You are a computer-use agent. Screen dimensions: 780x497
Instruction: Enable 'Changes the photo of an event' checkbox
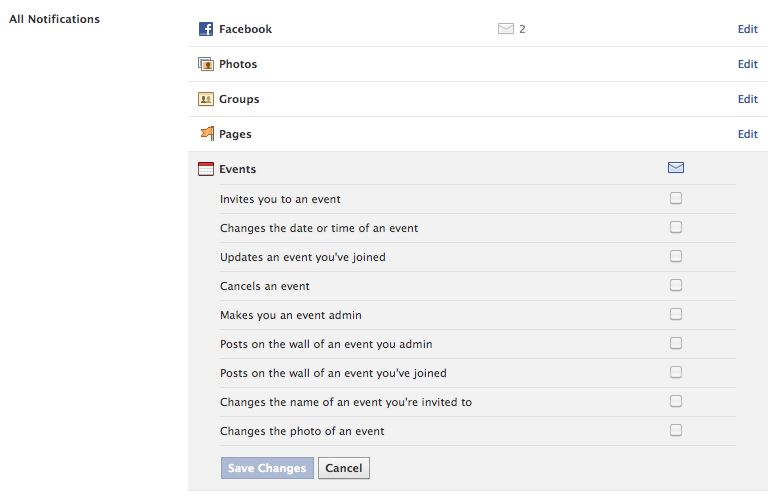[676, 430]
